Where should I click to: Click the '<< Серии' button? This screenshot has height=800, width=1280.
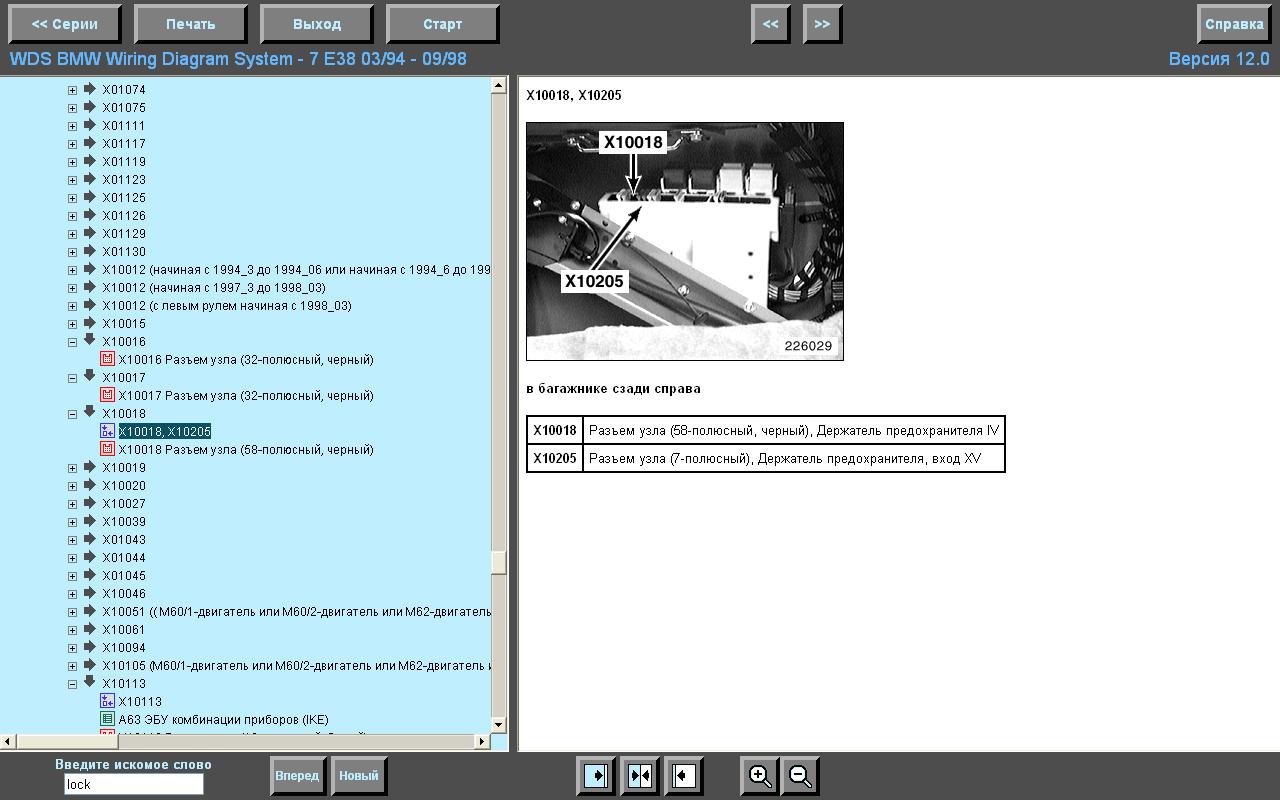pos(66,24)
